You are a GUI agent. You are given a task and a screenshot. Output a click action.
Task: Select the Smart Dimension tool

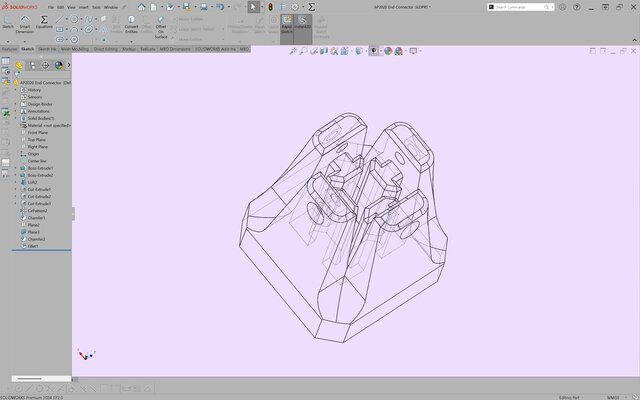pyautogui.click(x=25, y=22)
